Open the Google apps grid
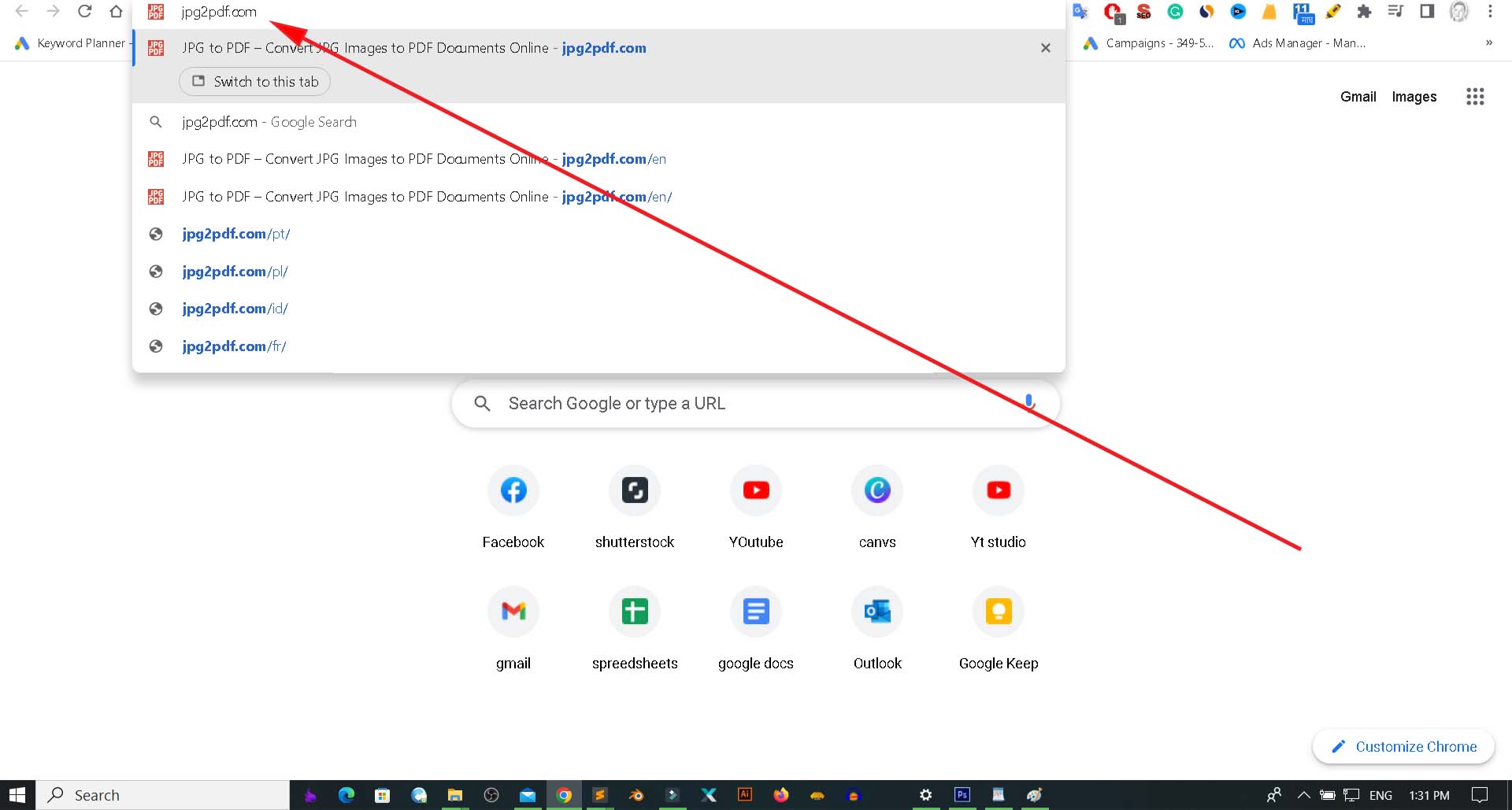The width and height of the screenshot is (1512, 810). coord(1475,97)
